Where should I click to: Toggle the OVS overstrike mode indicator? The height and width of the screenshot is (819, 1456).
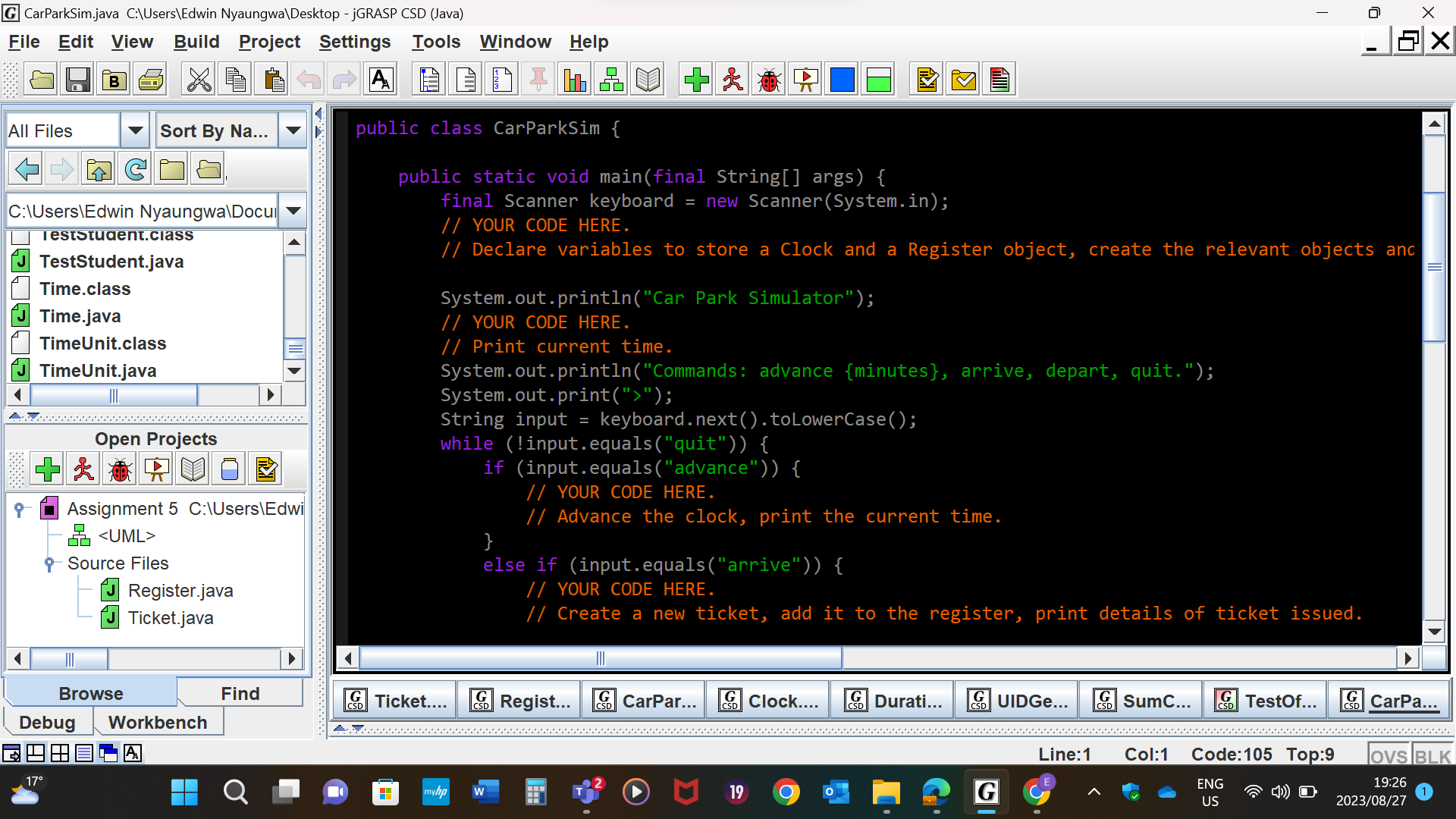(x=1389, y=755)
